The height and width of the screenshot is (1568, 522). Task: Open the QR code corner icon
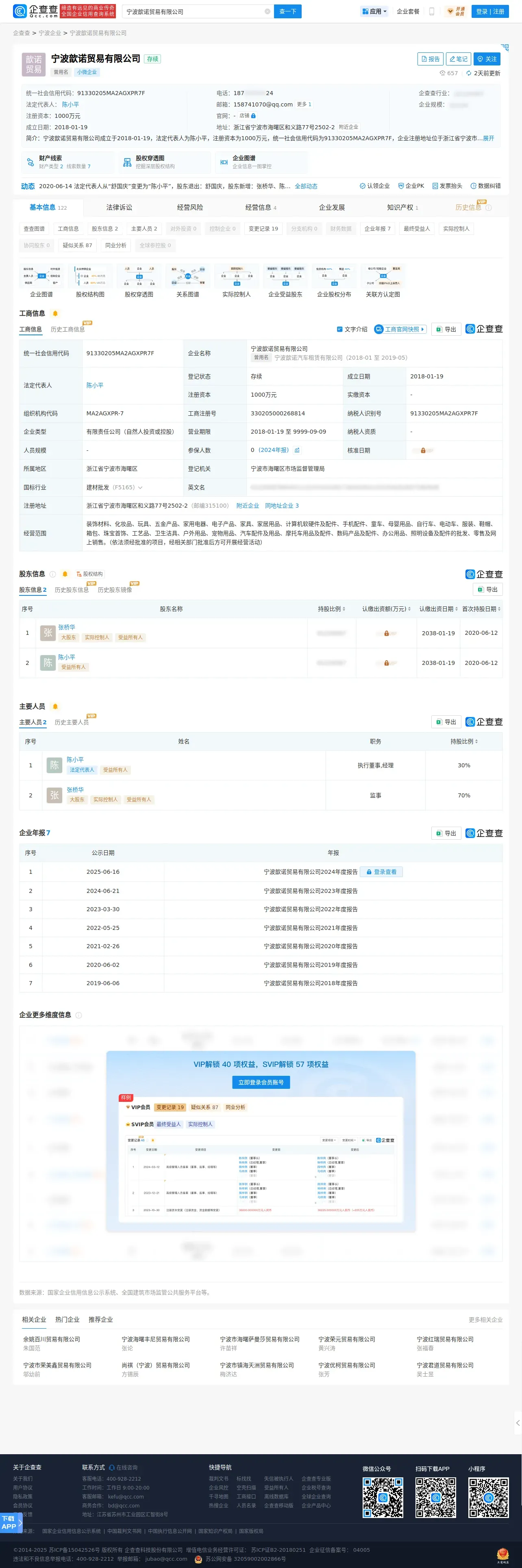tap(505, 48)
